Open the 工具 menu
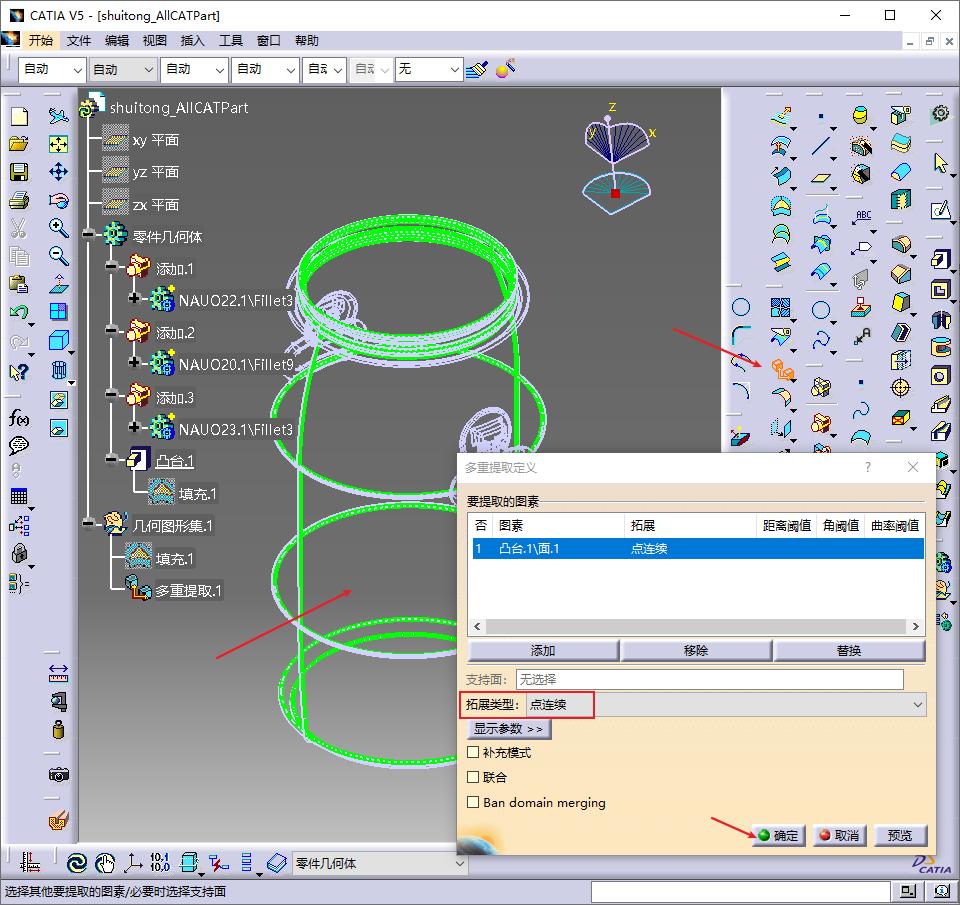The width and height of the screenshot is (960, 905). (231, 40)
